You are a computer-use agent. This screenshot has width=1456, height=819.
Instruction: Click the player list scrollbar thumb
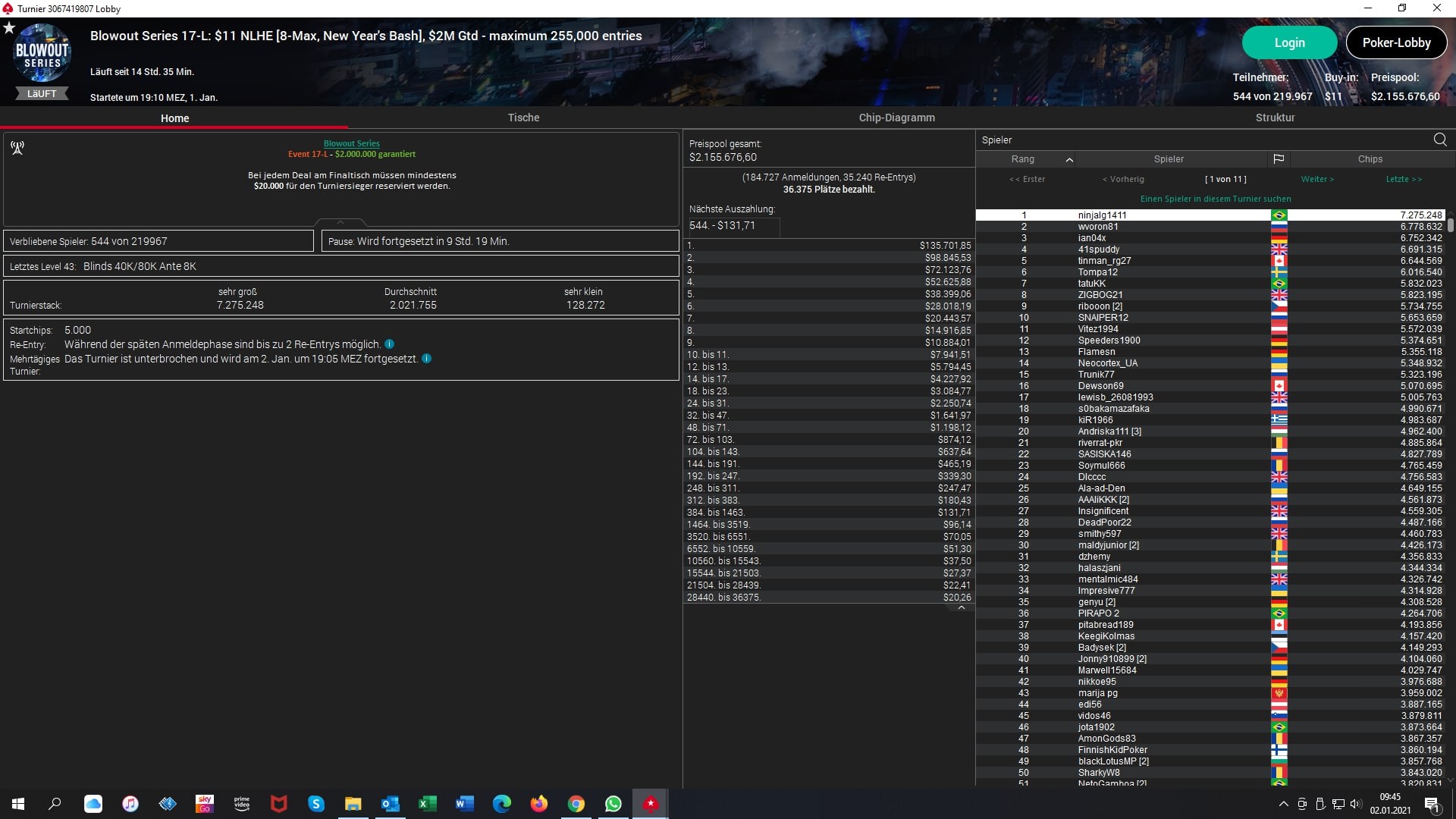[x=1450, y=225]
